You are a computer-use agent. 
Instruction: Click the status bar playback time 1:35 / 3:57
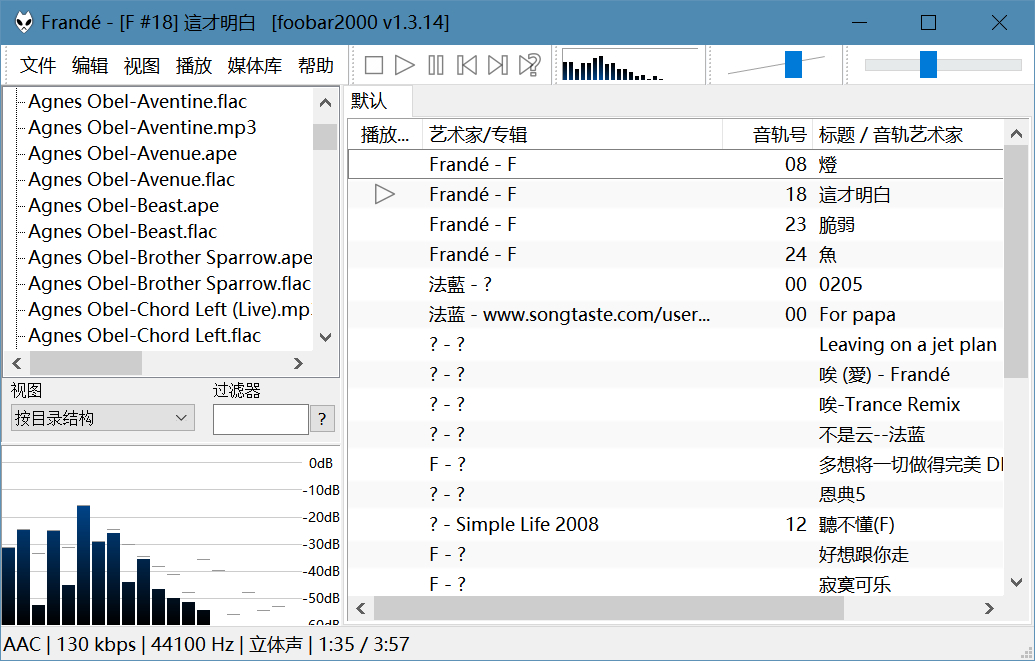coord(364,644)
